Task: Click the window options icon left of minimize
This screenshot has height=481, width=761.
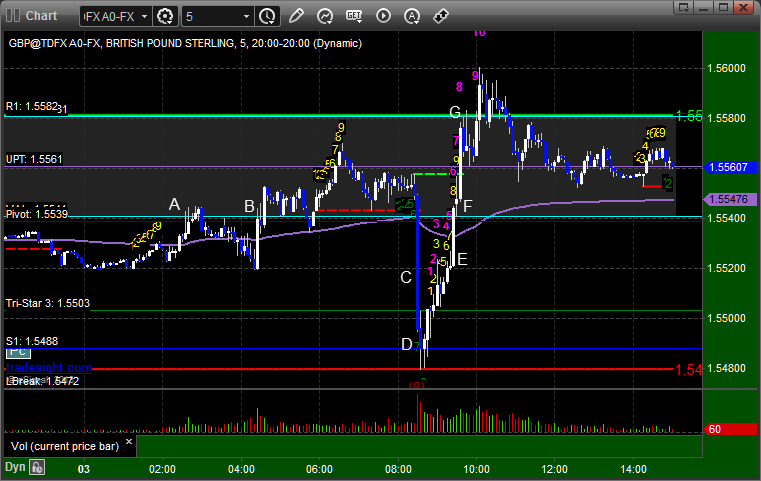Action: (x=684, y=7)
